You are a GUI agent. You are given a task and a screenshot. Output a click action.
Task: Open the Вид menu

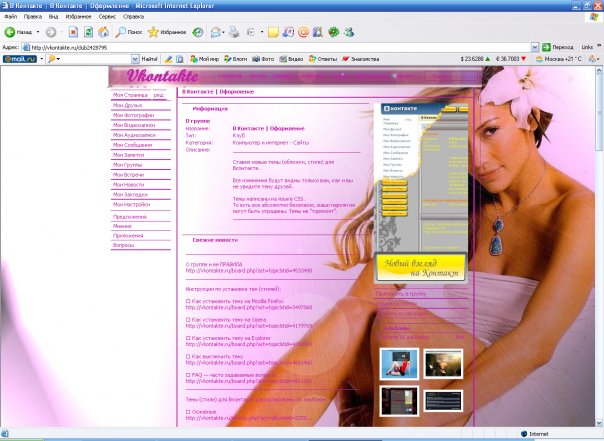click(53, 17)
